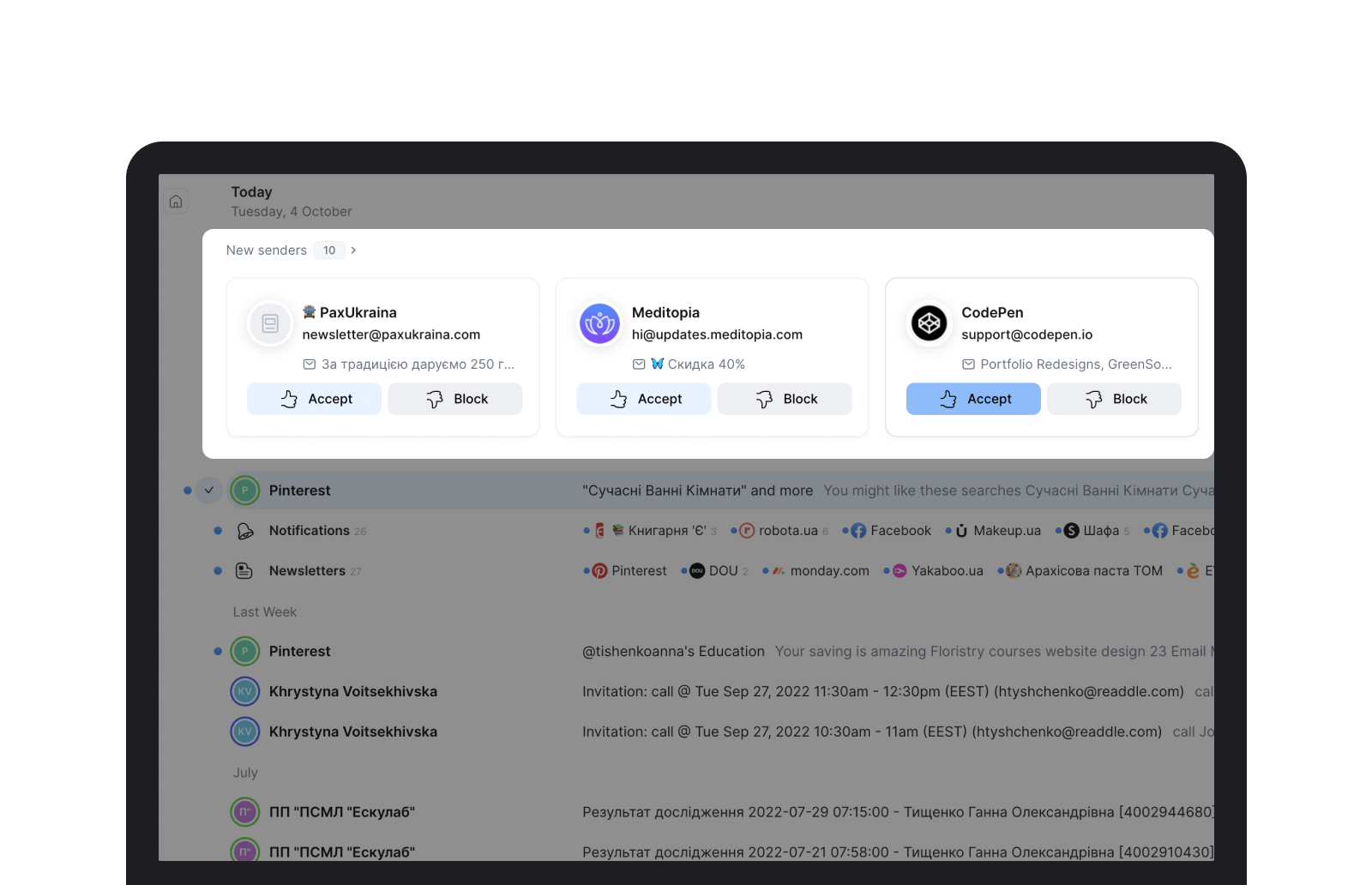Block the PaxUkraina sender
This screenshot has width=1372, height=885.
coord(454,399)
